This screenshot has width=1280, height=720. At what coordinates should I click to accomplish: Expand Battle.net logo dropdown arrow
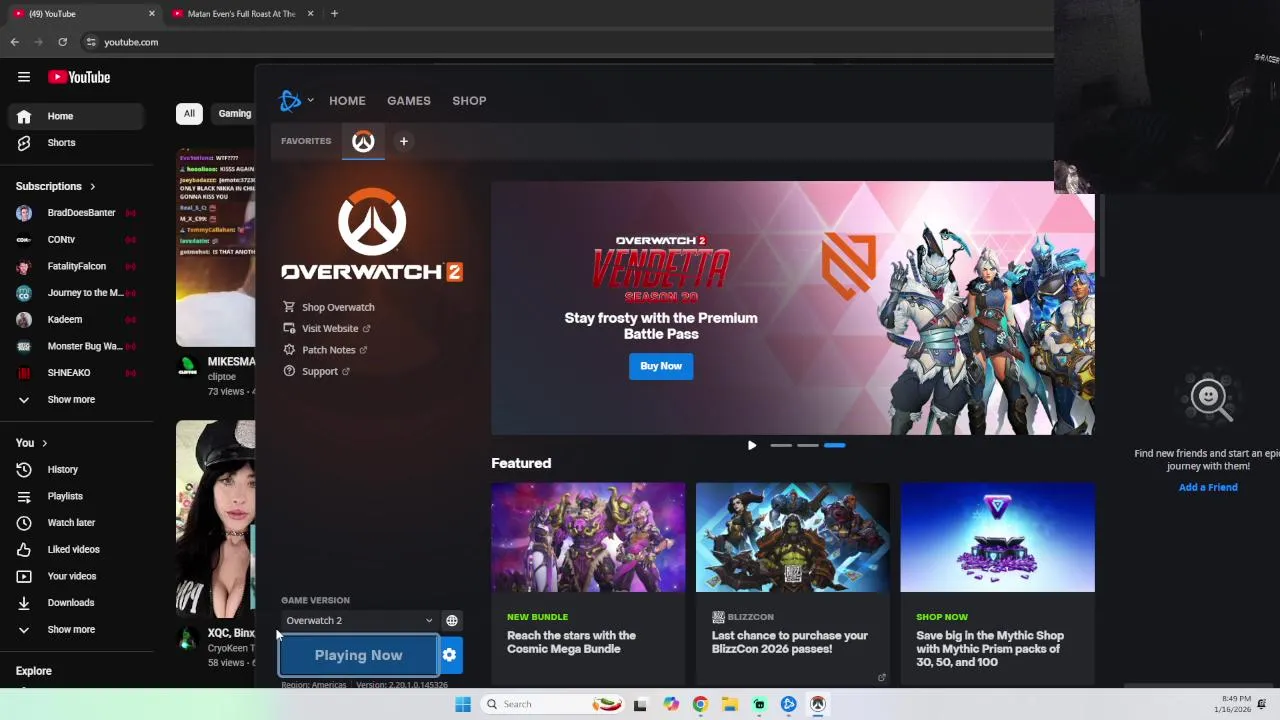tap(310, 100)
